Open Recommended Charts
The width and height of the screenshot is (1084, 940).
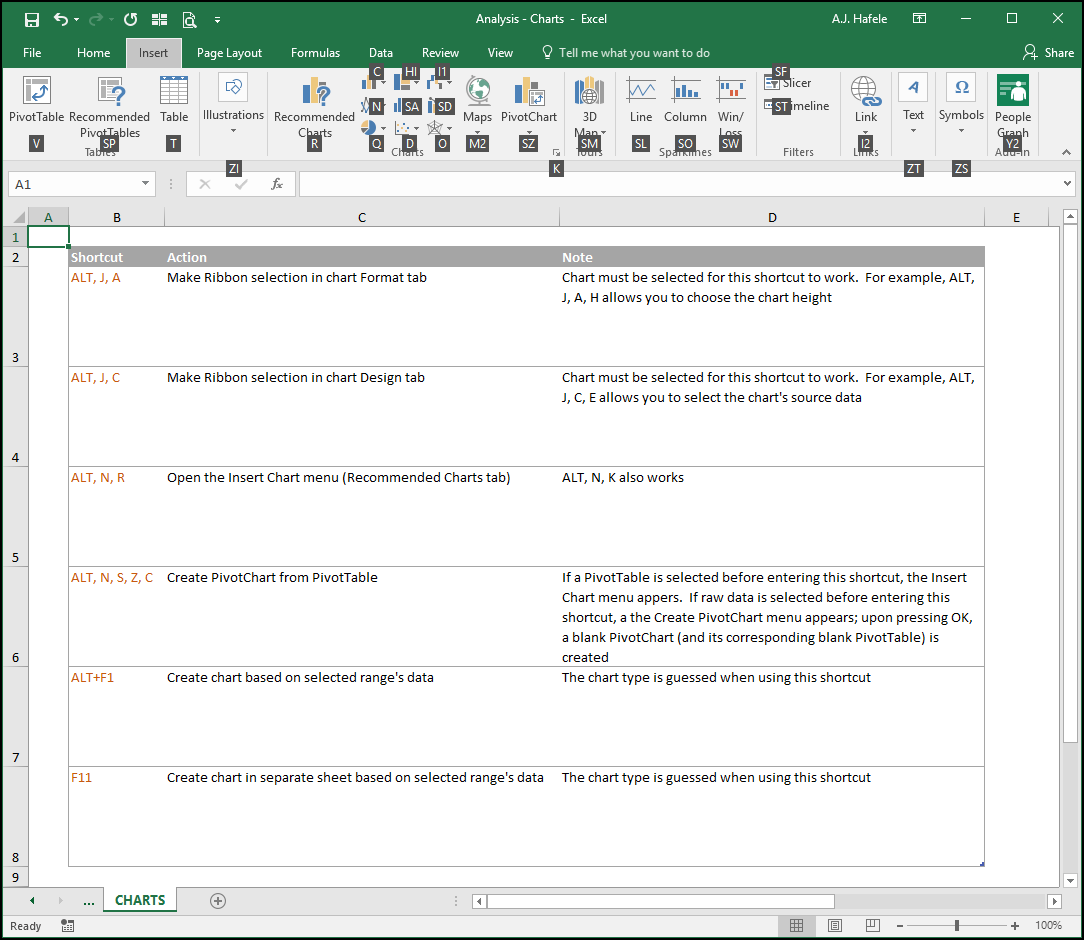point(315,107)
